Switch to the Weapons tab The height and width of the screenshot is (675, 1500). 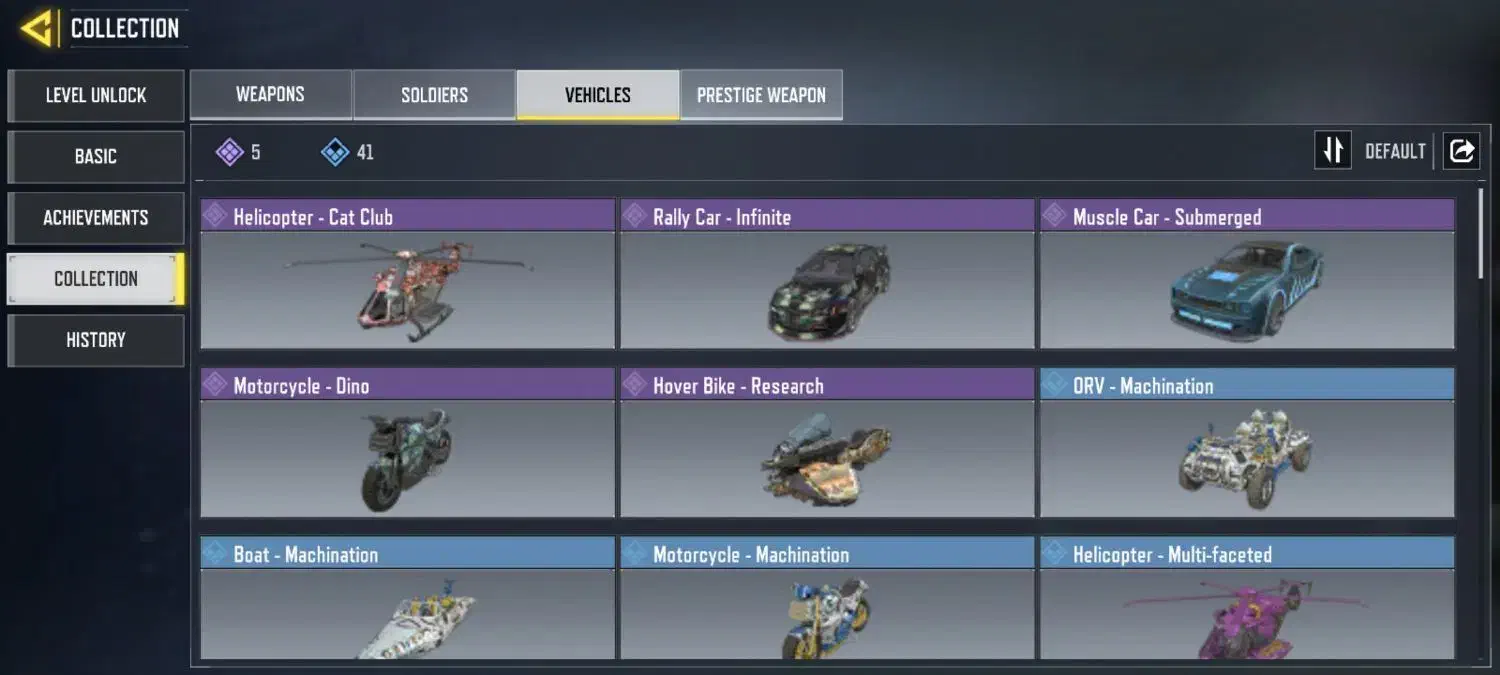point(270,95)
